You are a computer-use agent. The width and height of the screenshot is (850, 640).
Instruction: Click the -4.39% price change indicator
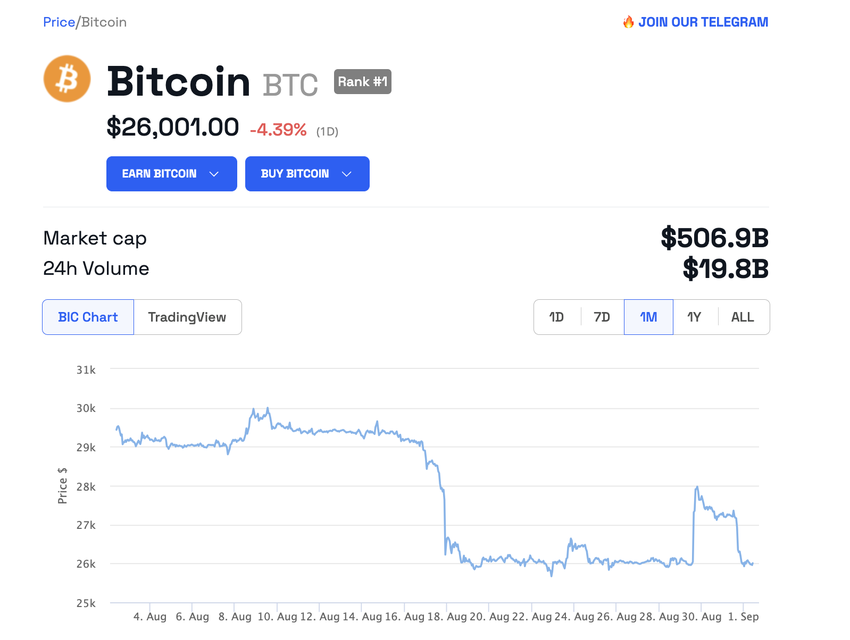pos(280,128)
